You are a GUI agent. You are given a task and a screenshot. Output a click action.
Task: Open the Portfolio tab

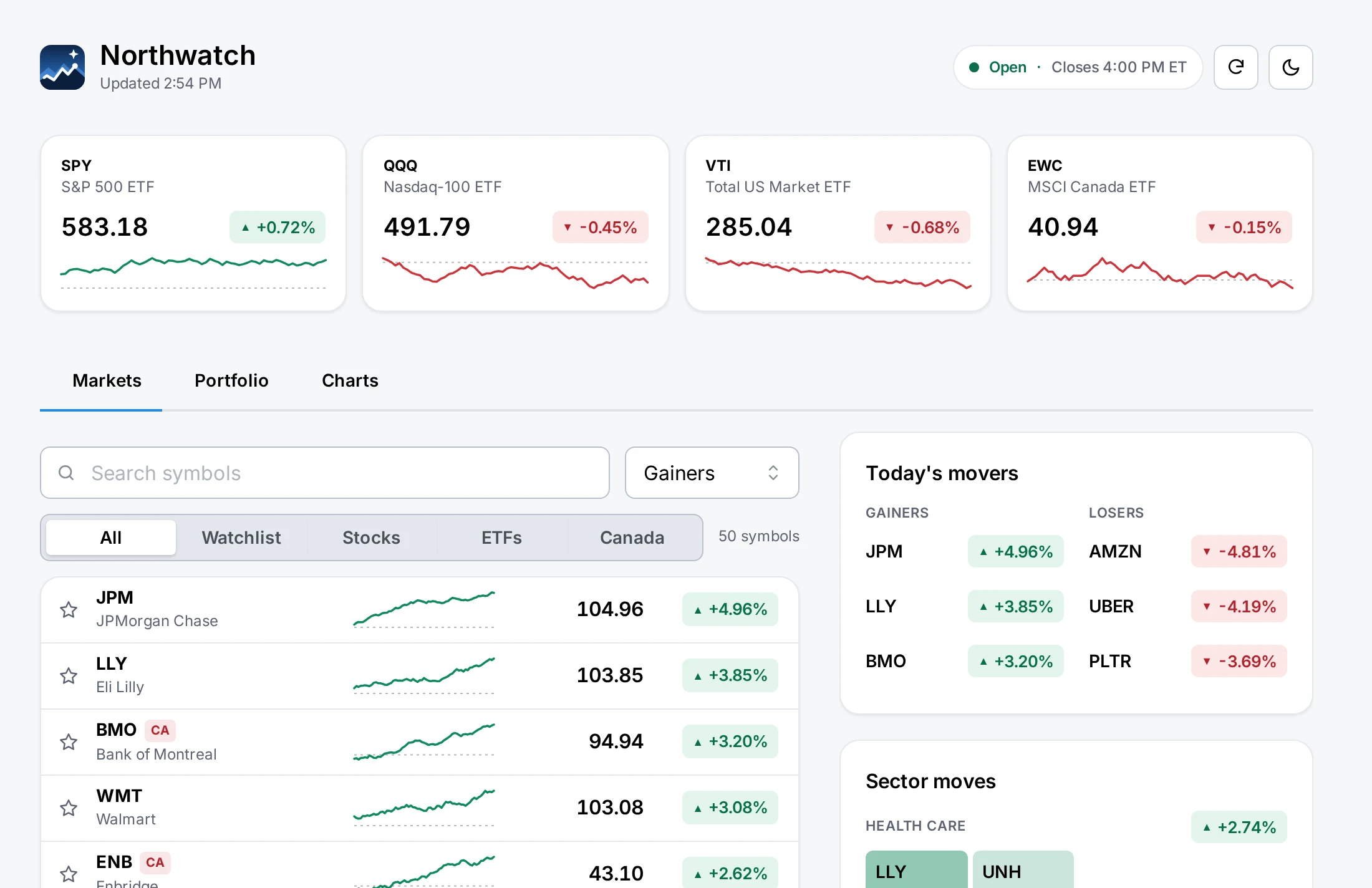[x=231, y=380]
